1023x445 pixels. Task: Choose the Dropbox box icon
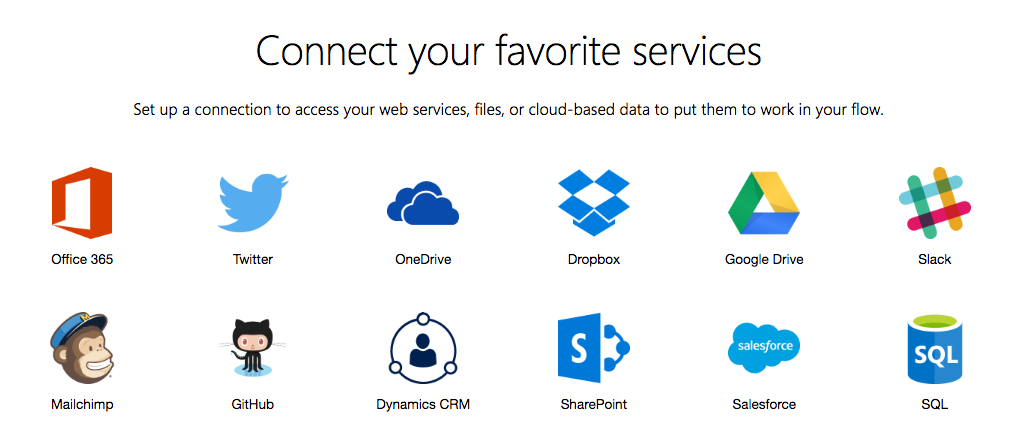pyautogui.click(x=594, y=202)
